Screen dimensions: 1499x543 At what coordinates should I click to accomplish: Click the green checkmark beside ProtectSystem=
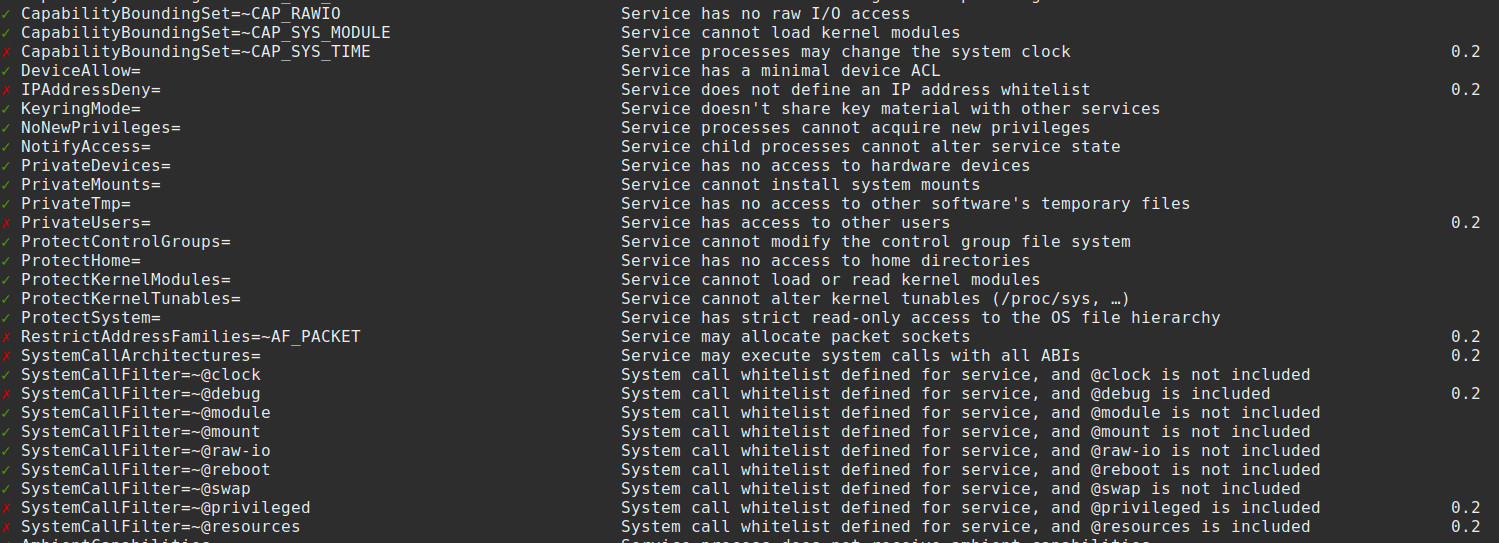coord(6,318)
